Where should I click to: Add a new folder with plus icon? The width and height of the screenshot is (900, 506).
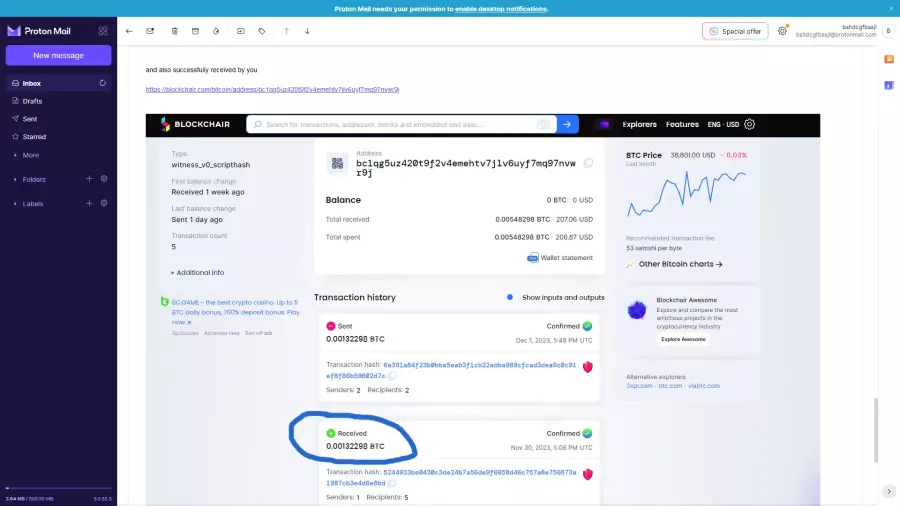click(89, 179)
